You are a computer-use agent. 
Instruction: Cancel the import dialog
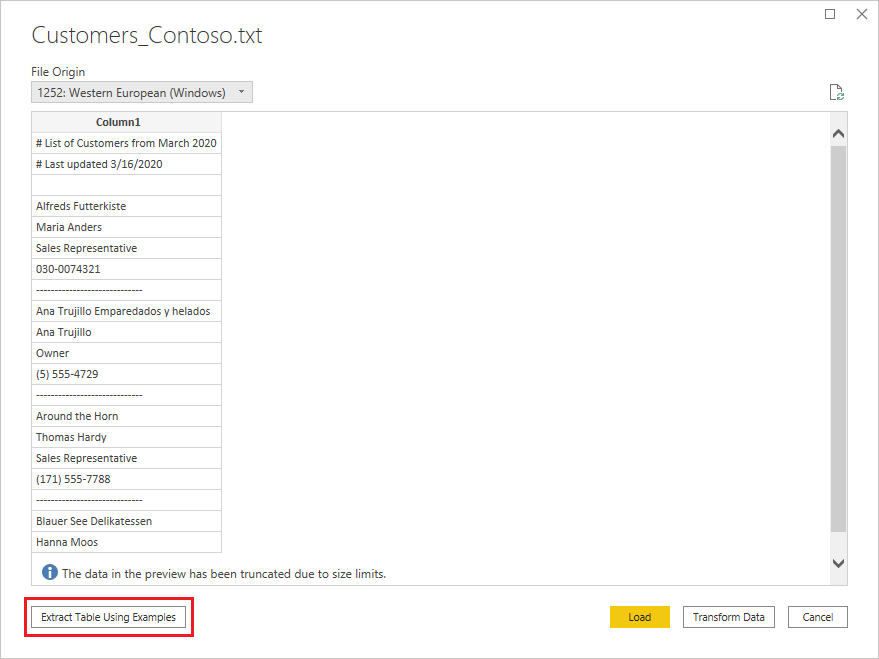click(x=818, y=617)
